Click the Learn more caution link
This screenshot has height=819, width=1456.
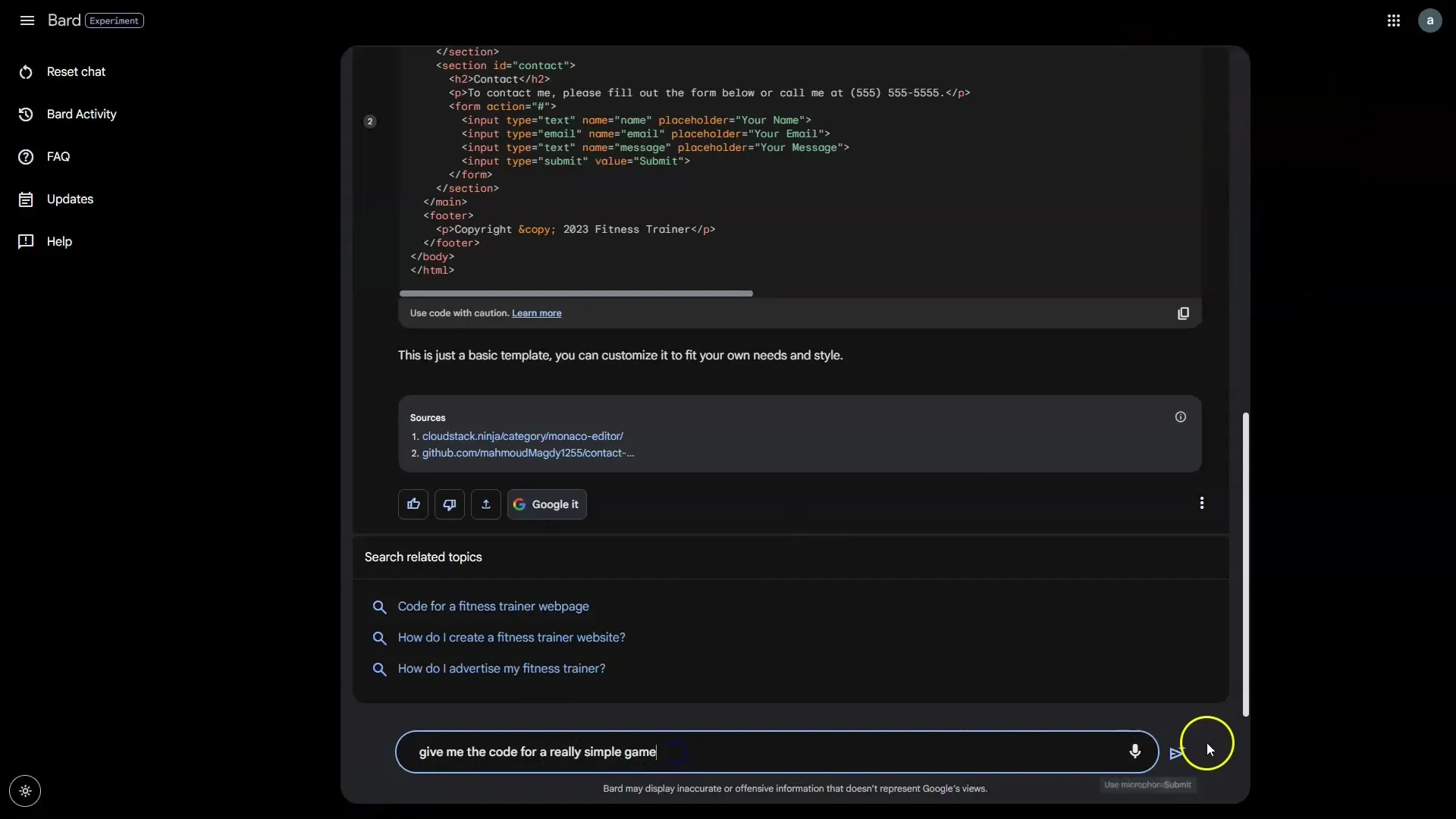point(536,313)
